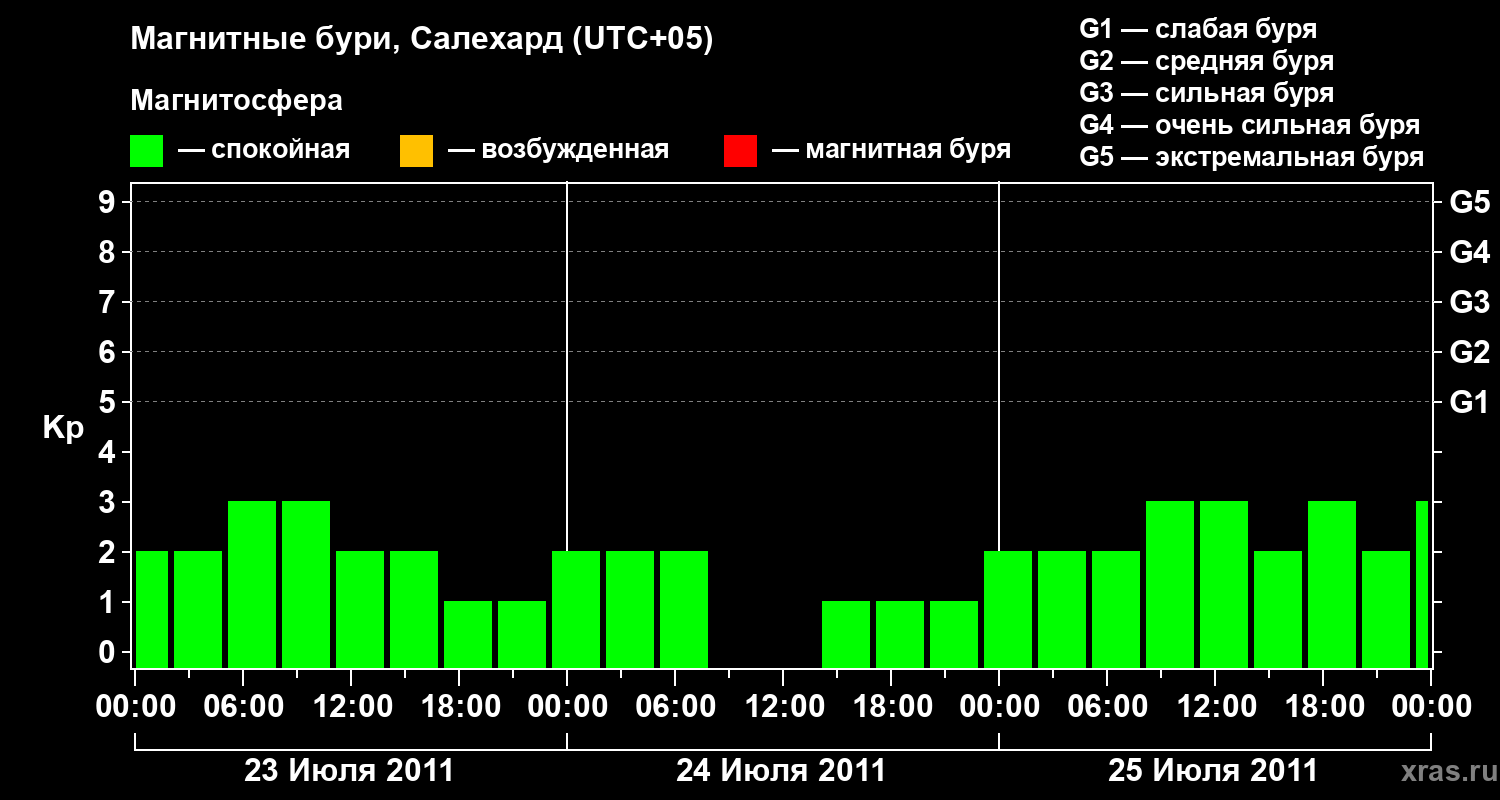Click the red 'магнитная буря' legend swatch
1500x800 pixels.
[740, 151]
